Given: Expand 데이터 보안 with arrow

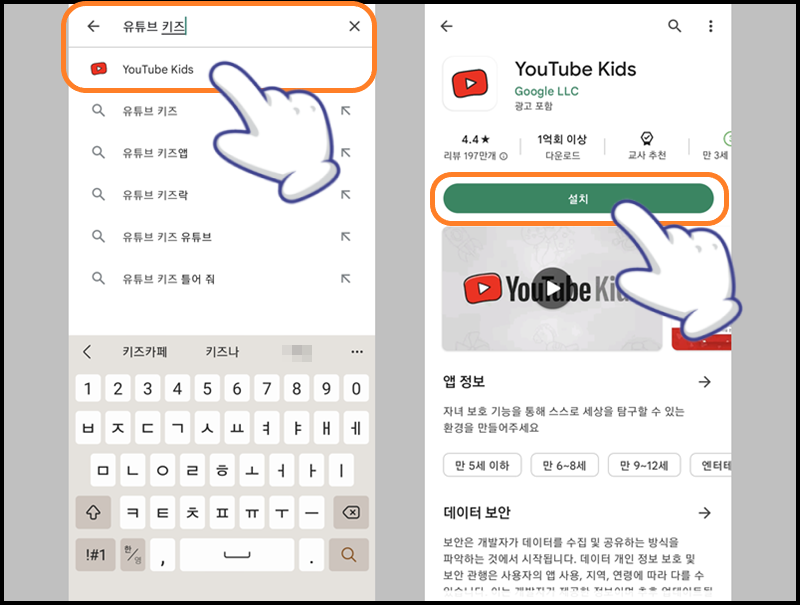Looking at the screenshot, I should tap(705, 513).
